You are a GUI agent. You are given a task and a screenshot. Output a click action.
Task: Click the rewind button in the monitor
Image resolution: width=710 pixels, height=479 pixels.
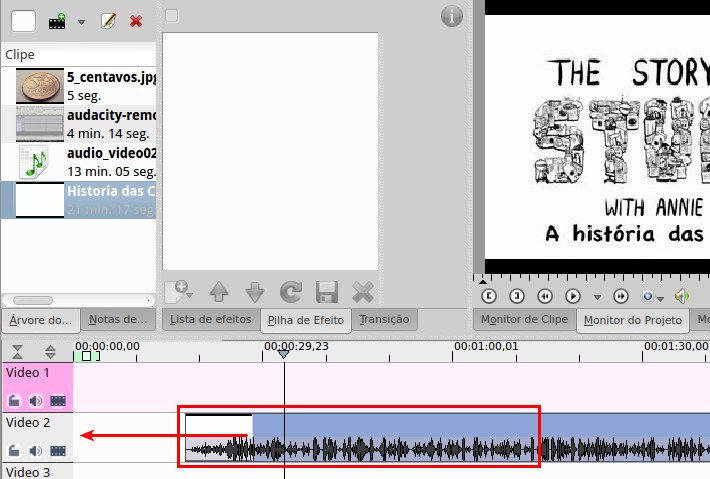(x=545, y=296)
